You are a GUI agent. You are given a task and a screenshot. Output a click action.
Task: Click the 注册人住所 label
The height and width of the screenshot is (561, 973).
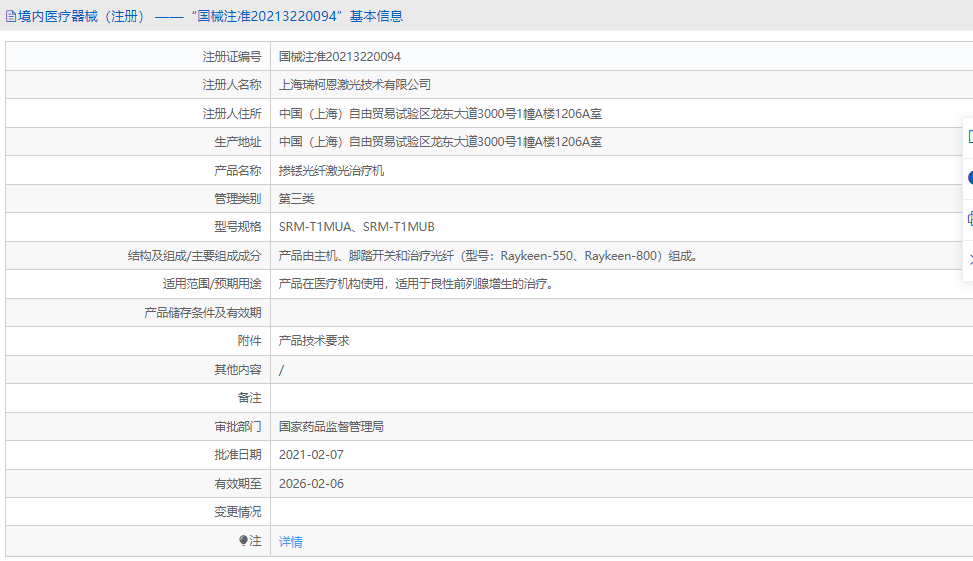231,114
